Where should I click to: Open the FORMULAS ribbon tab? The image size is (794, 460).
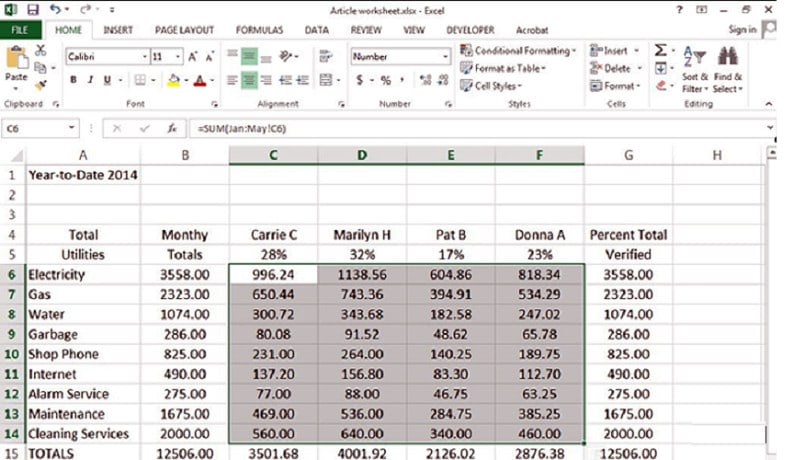259,30
